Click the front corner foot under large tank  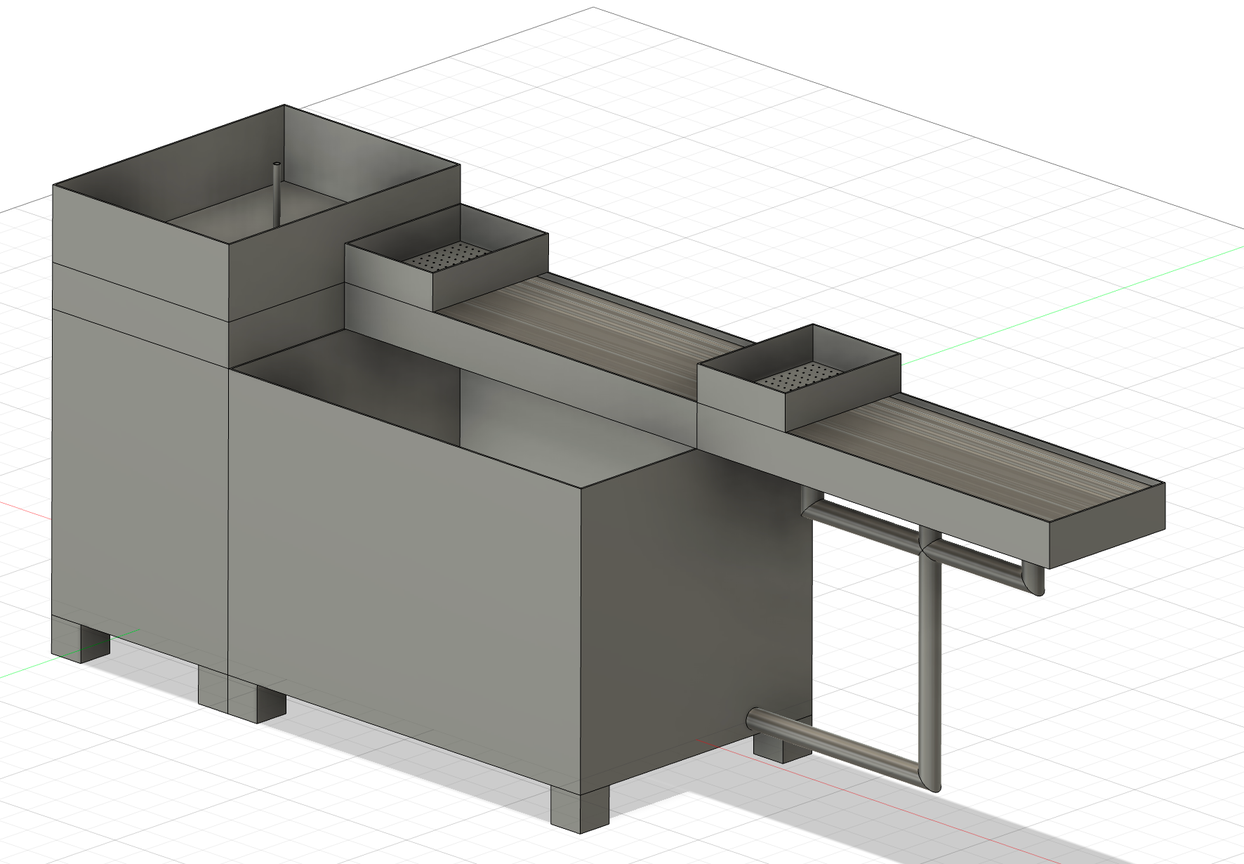579,808
